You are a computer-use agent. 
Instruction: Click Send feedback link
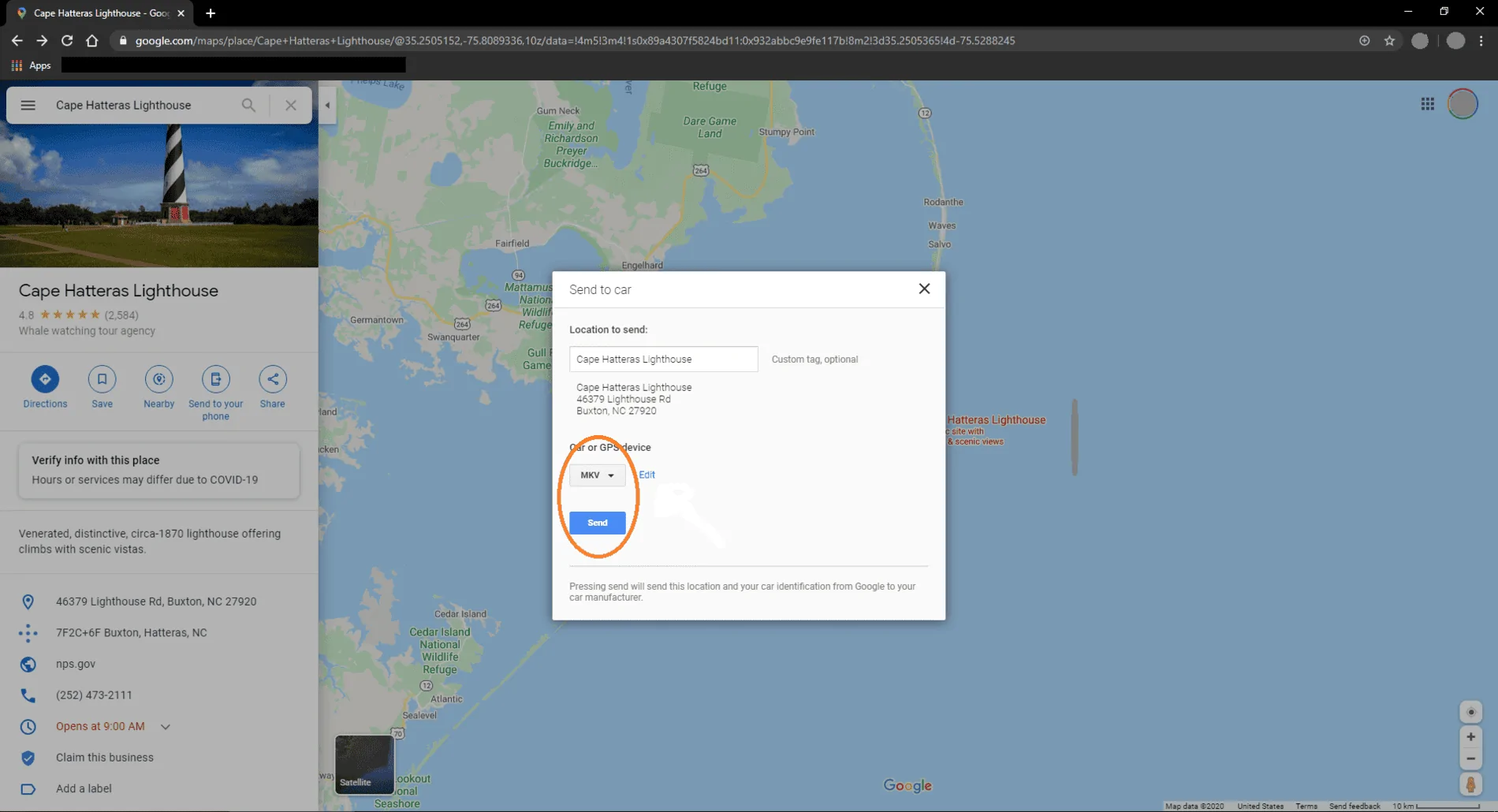pos(1355,806)
